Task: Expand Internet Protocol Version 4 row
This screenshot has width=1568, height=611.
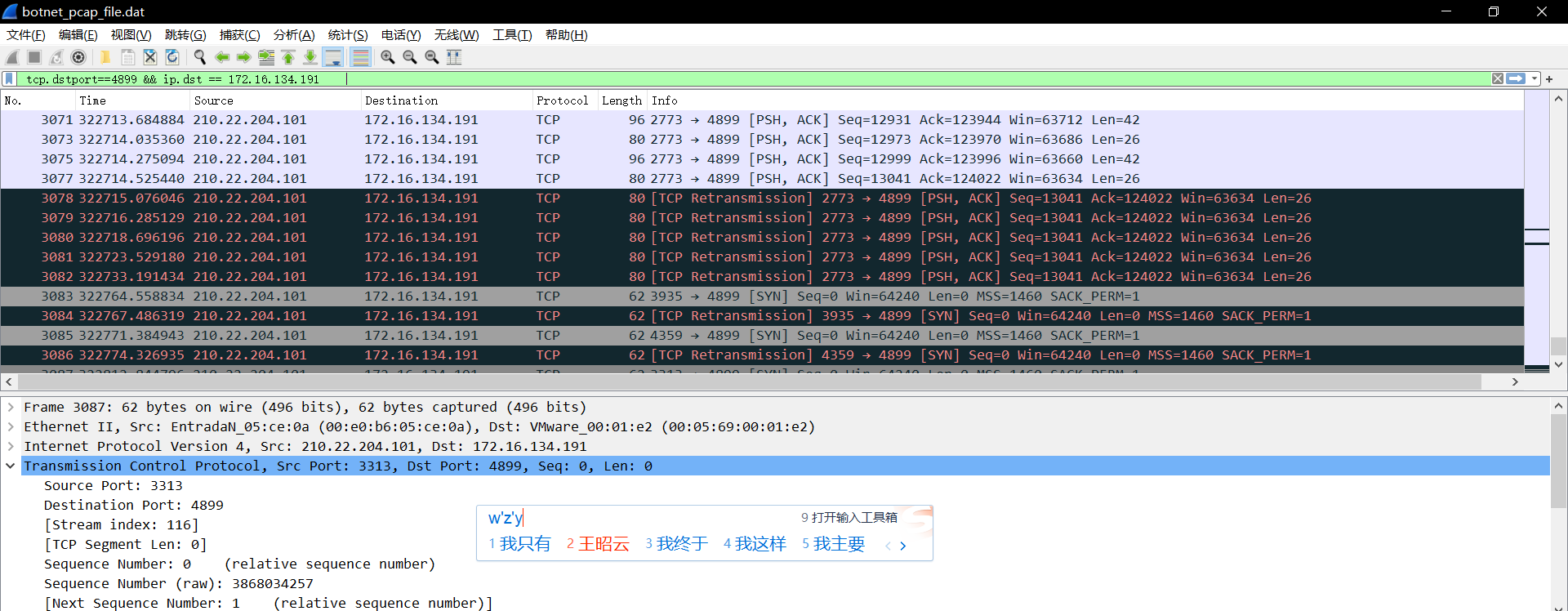Action: pos(11,446)
